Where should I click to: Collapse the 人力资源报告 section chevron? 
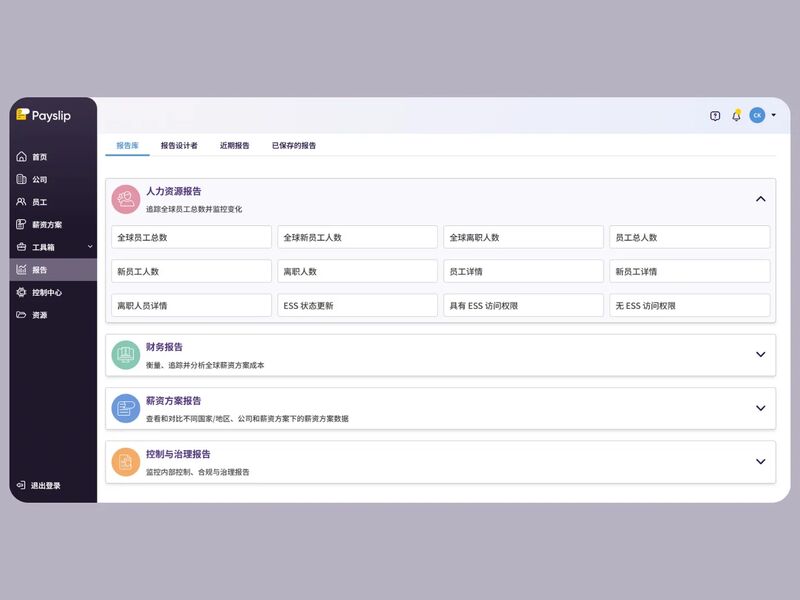click(x=758, y=197)
